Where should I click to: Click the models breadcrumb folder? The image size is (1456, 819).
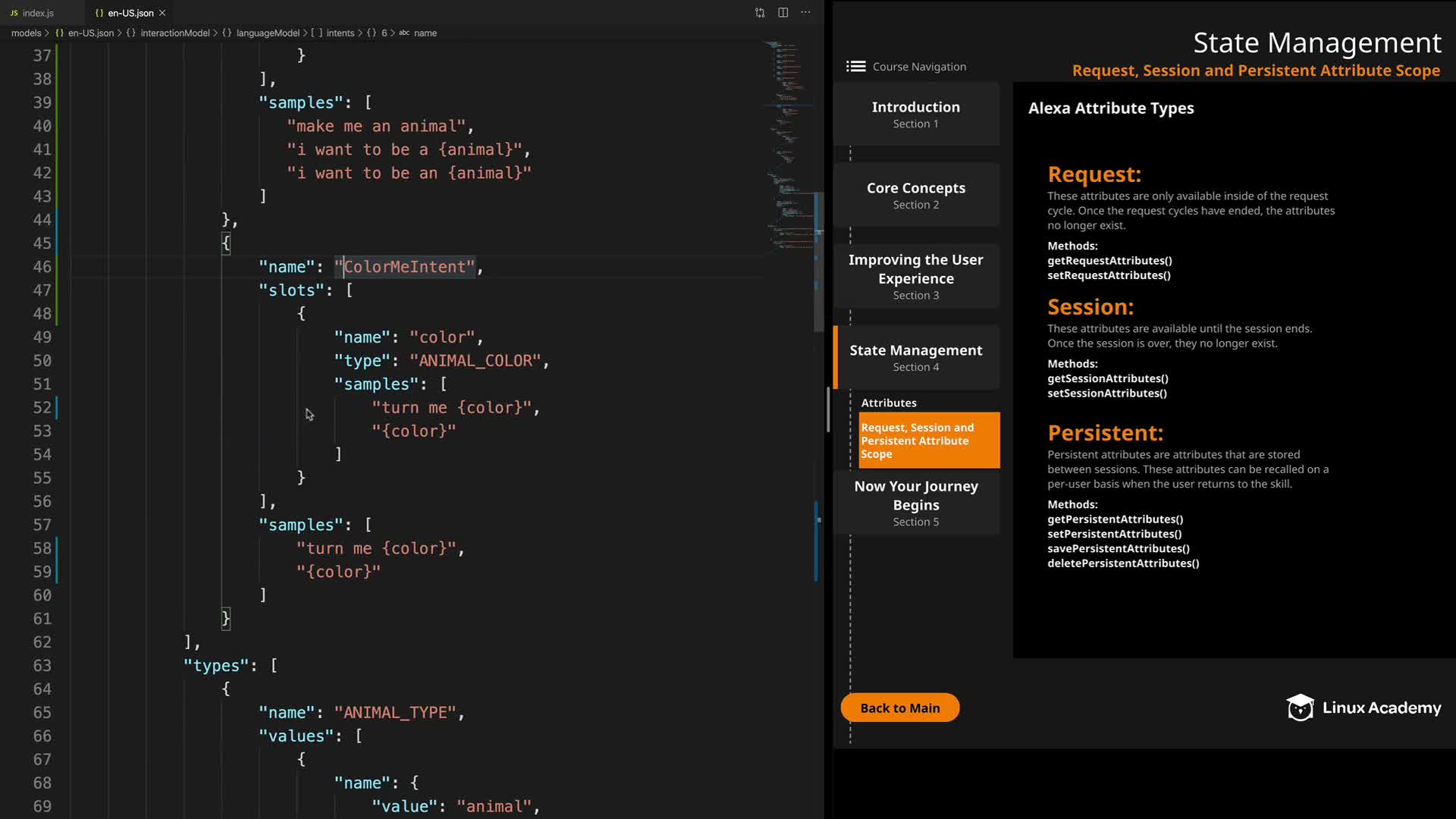pyautogui.click(x=26, y=33)
